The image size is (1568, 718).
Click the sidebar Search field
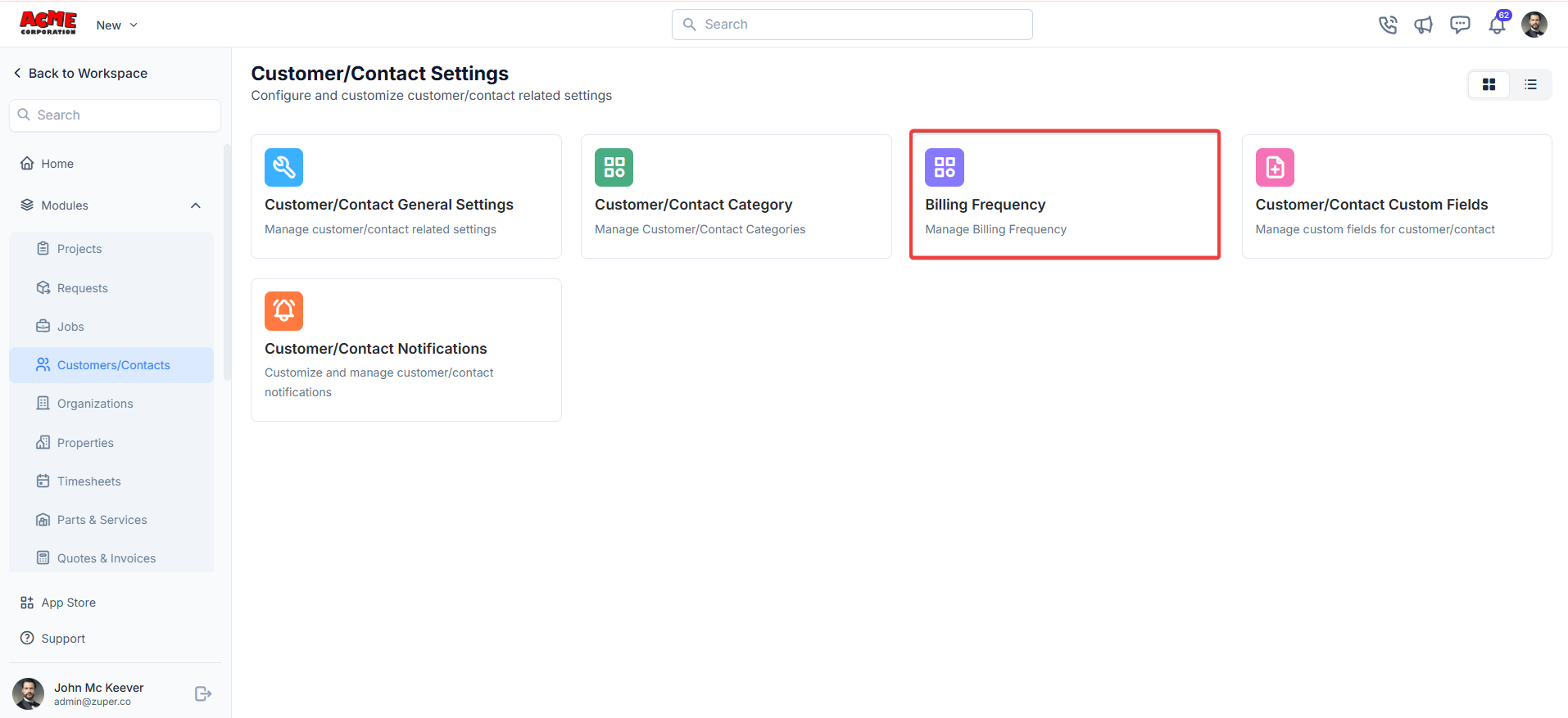116,115
